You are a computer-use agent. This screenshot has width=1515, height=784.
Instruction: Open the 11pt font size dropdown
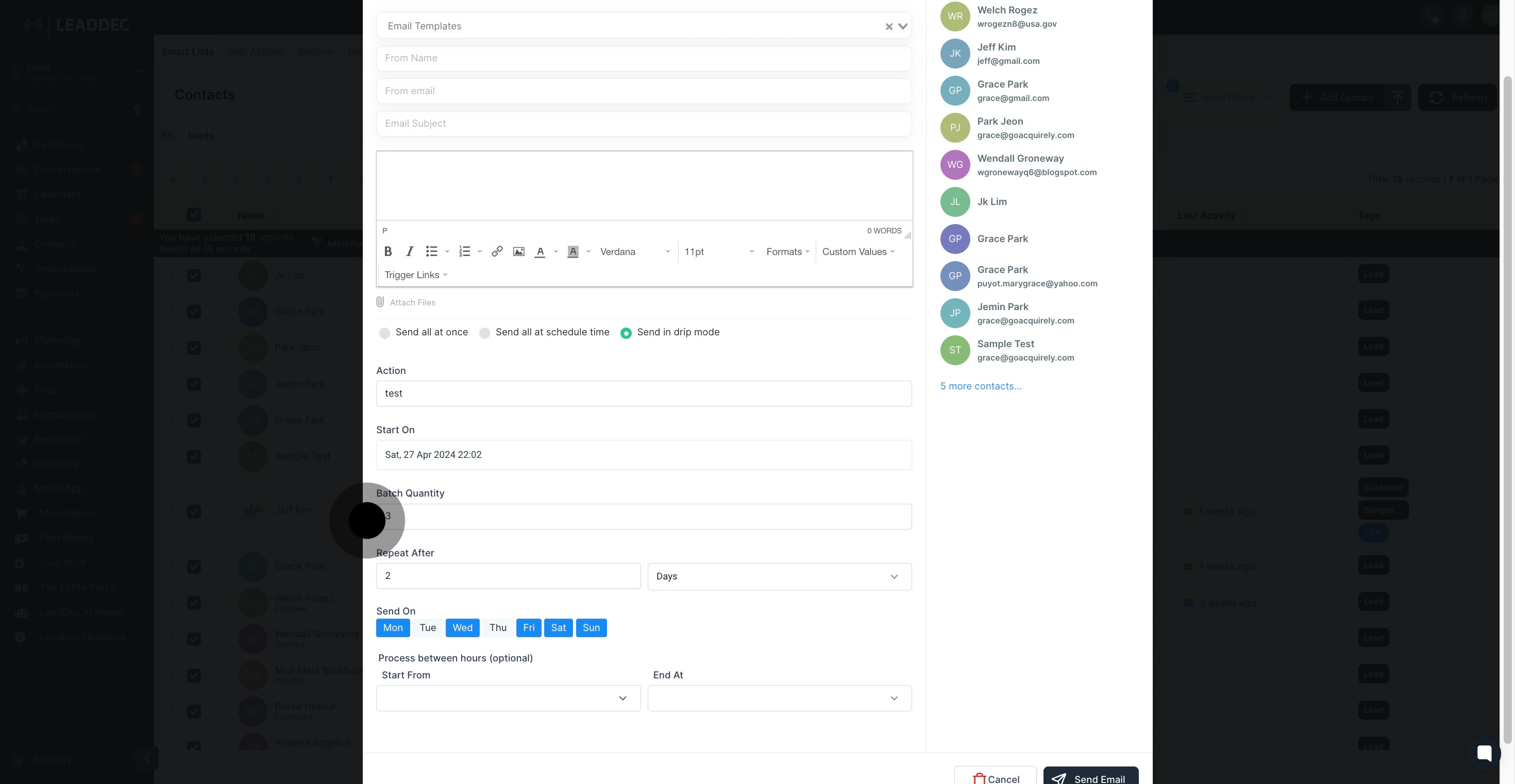coord(719,251)
